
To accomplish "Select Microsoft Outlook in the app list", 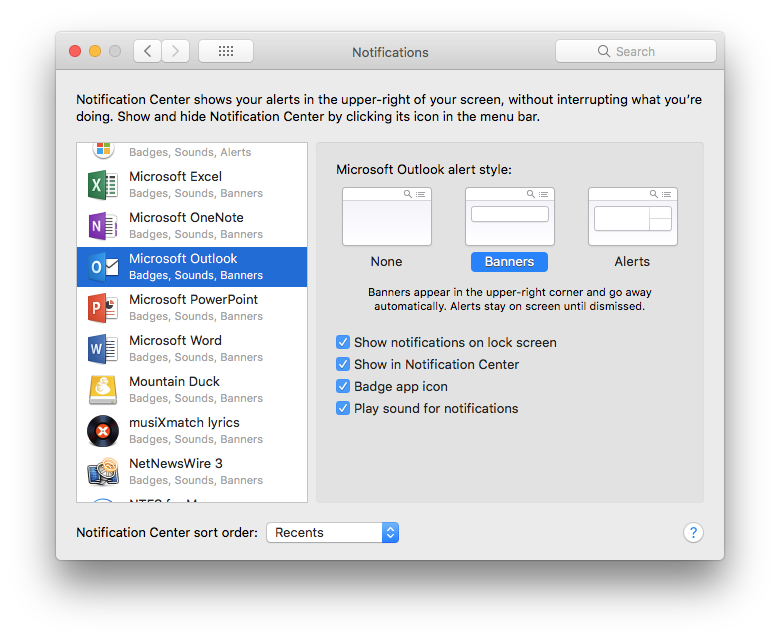I will (192, 267).
